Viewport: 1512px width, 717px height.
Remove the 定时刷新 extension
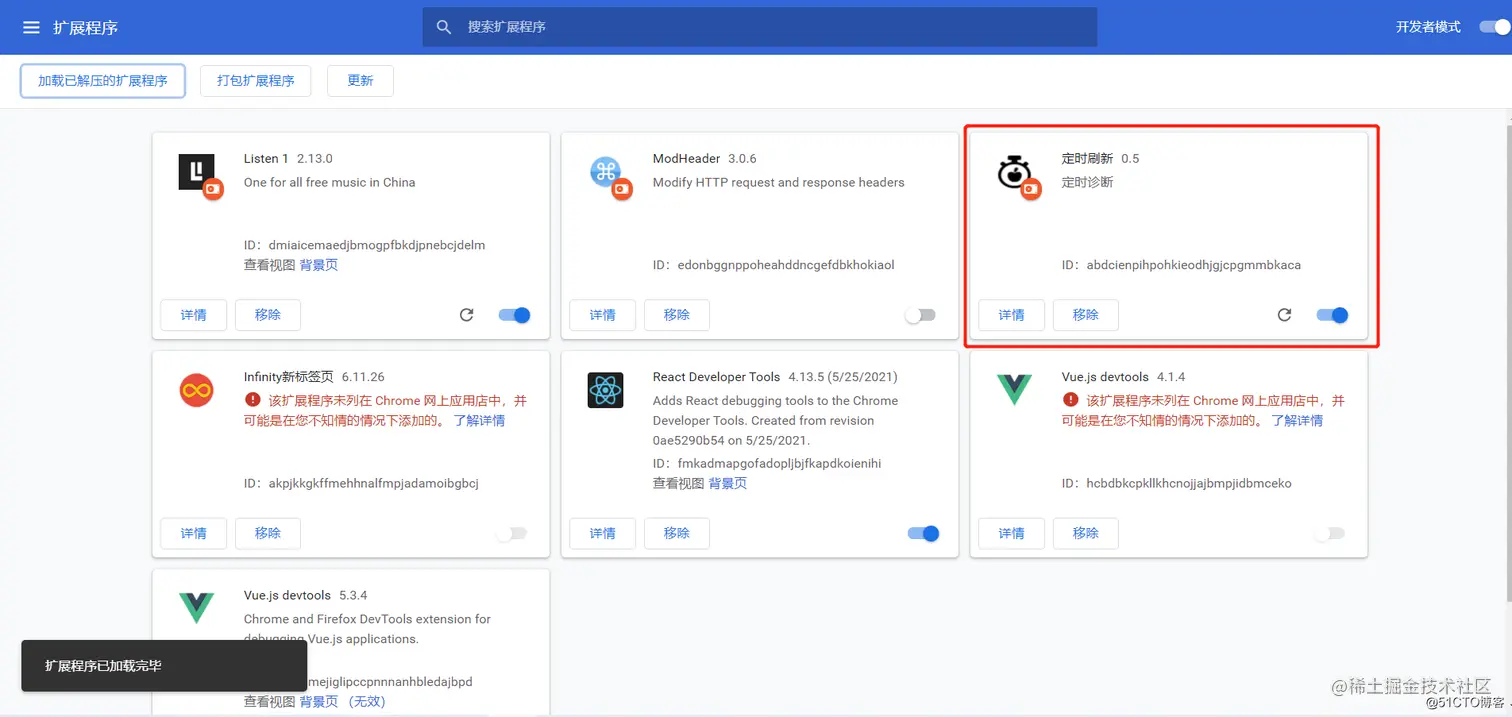point(1086,315)
